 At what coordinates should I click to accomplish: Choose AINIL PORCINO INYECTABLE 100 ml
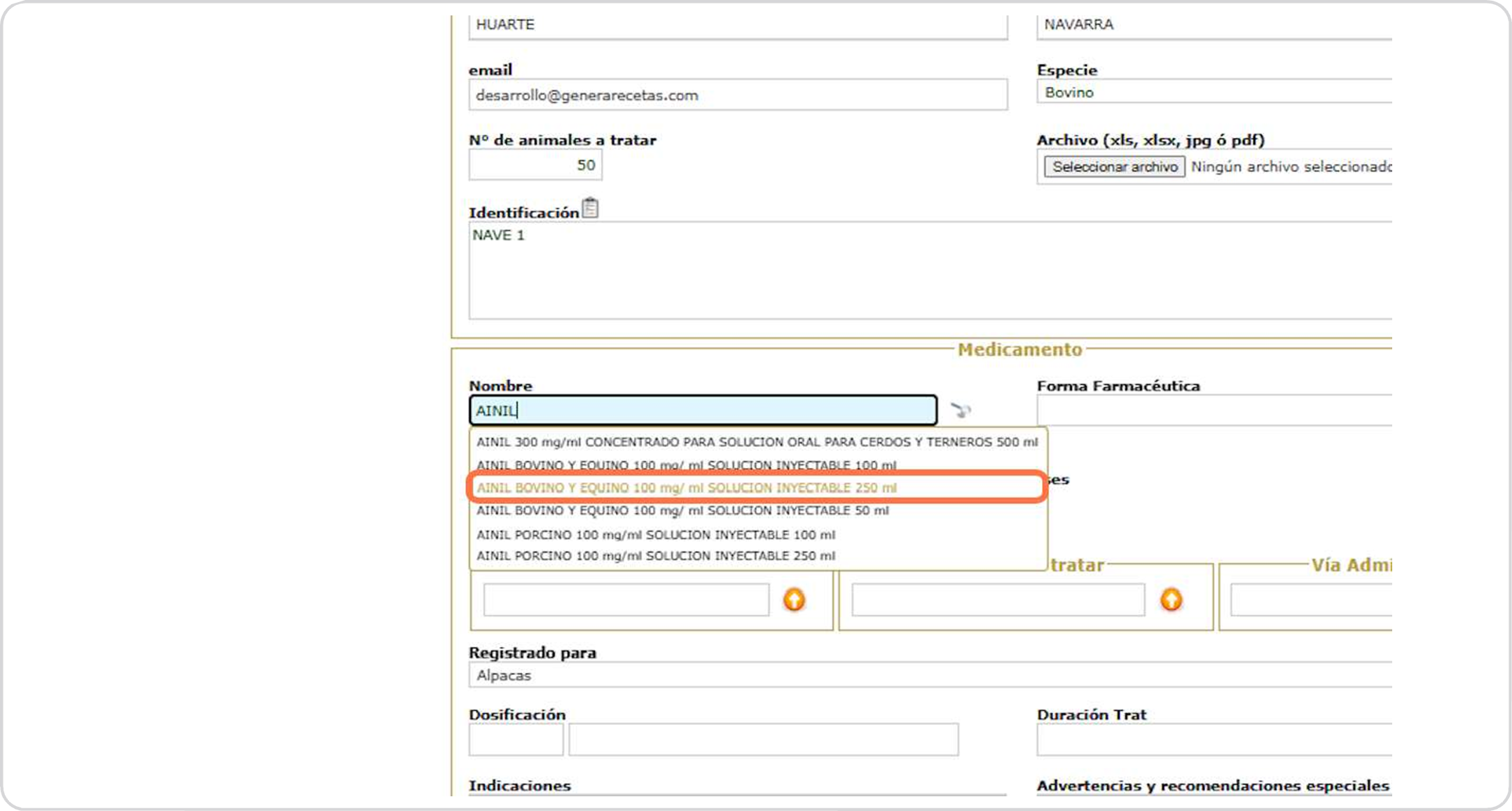[656, 534]
